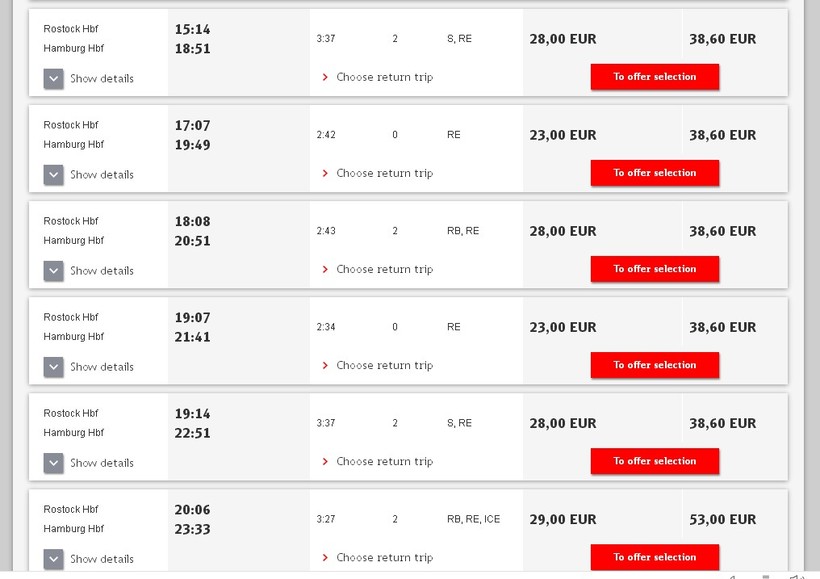The width and height of the screenshot is (820, 579).
Task: Go to offer selection for 19:14 train
Action: (x=654, y=461)
